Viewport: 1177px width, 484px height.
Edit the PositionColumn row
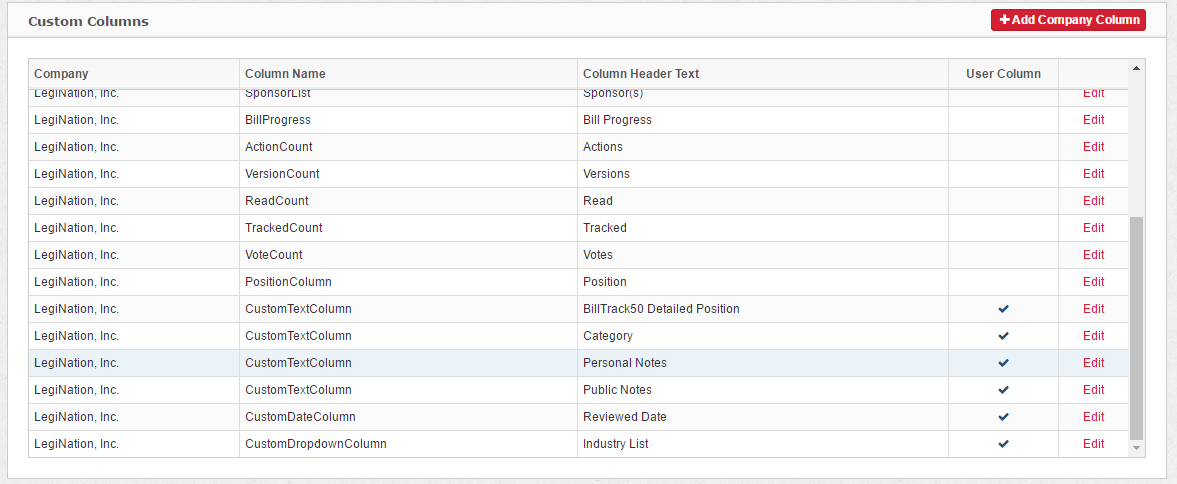[x=1093, y=282]
